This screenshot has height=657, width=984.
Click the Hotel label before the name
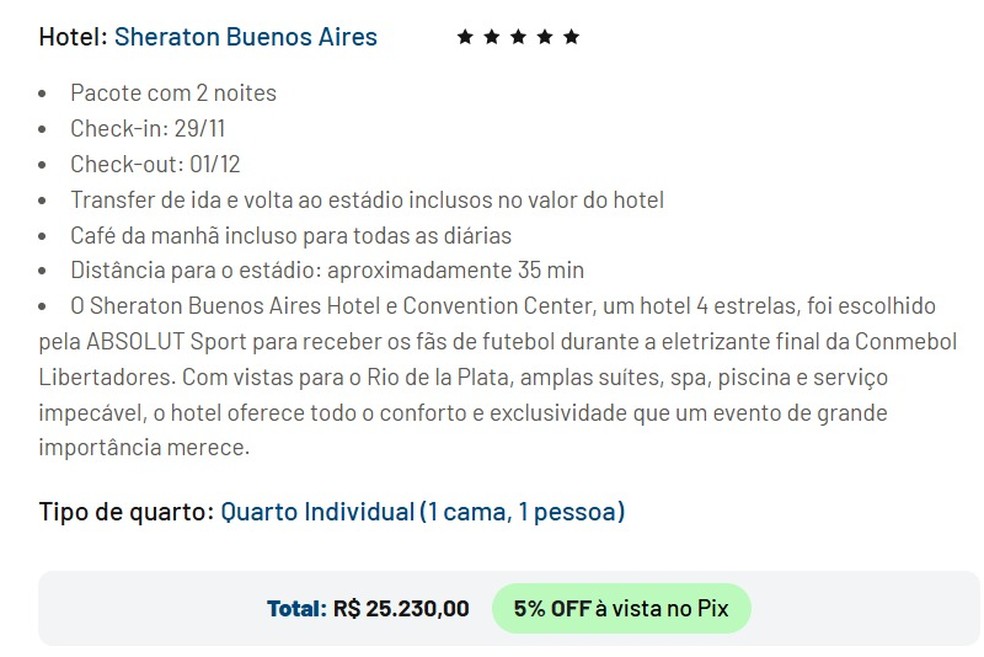point(72,37)
